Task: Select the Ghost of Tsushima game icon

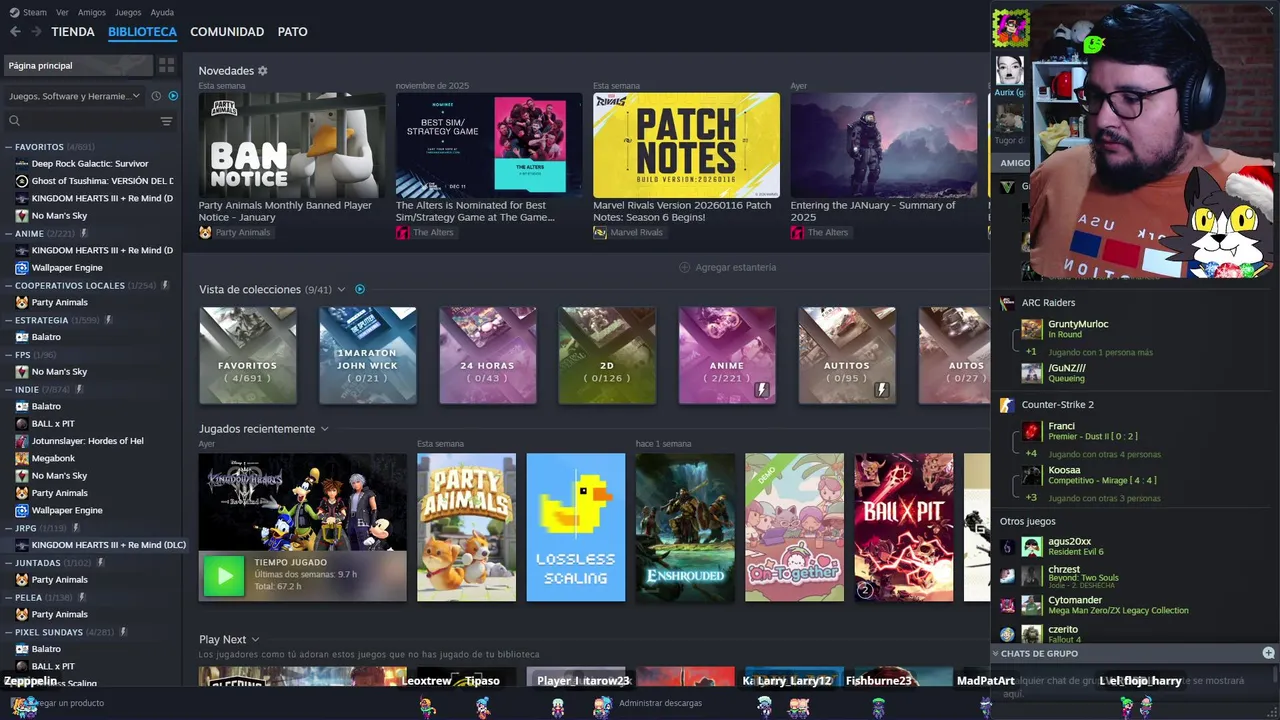Action: tap(22, 181)
